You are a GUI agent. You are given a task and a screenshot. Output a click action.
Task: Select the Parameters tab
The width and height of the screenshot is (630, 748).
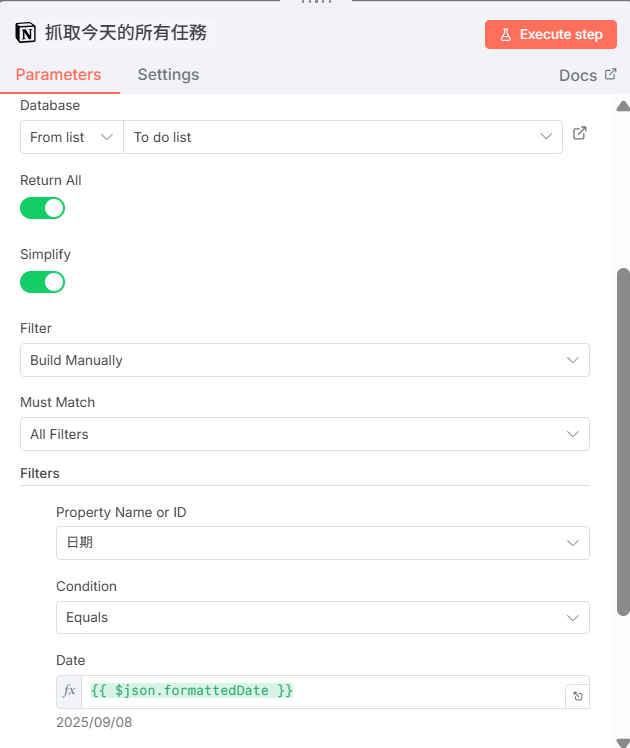click(58, 74)
